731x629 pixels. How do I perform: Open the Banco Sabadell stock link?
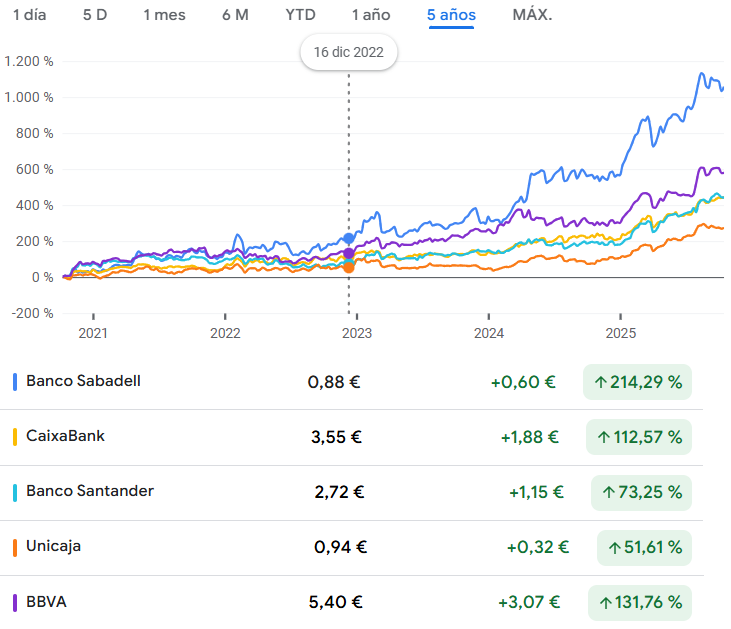(x=83, y=381)
